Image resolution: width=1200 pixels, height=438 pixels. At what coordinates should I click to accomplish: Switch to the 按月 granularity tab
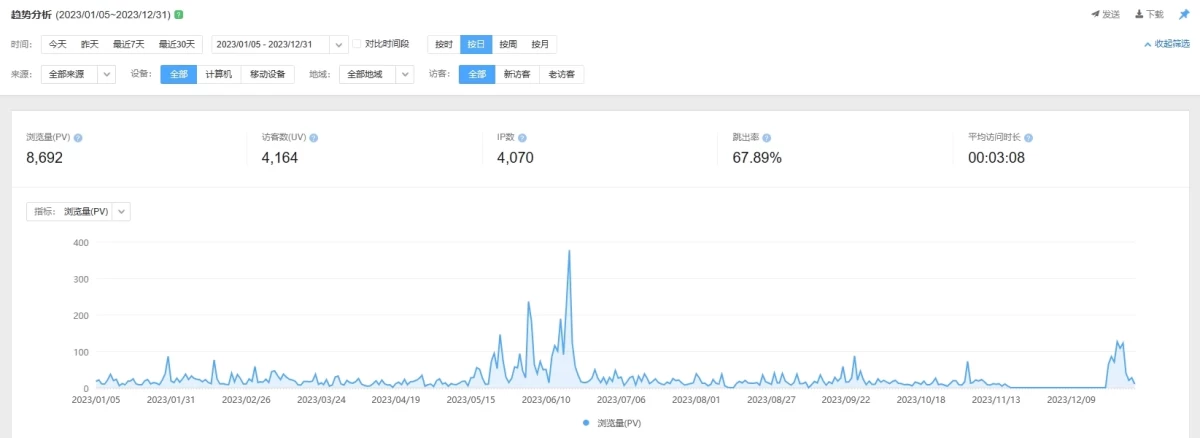[540, 44]
